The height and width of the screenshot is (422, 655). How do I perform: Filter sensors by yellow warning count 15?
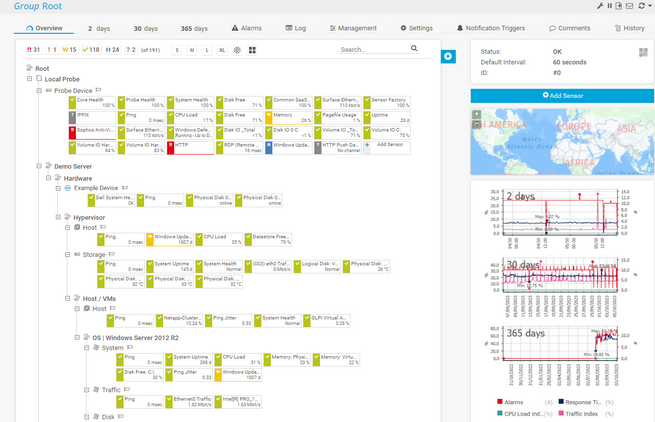[68, 49]
